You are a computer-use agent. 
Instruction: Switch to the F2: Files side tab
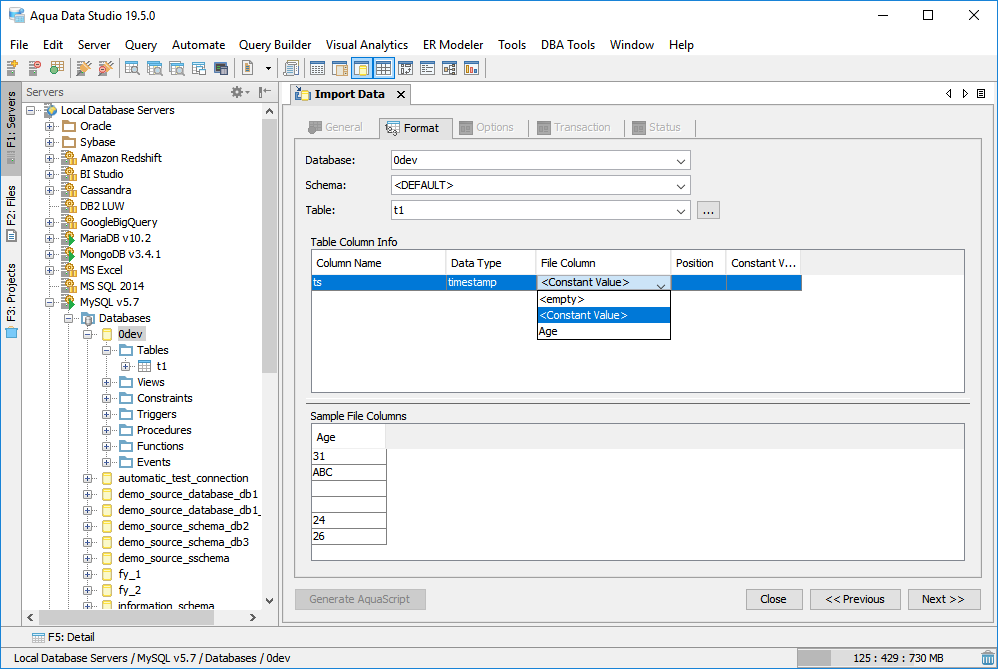(x=11, y=213)
